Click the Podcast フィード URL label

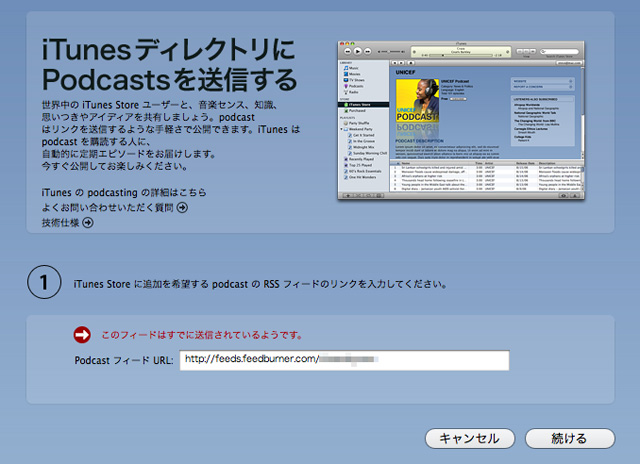click(x=124, y=360)
